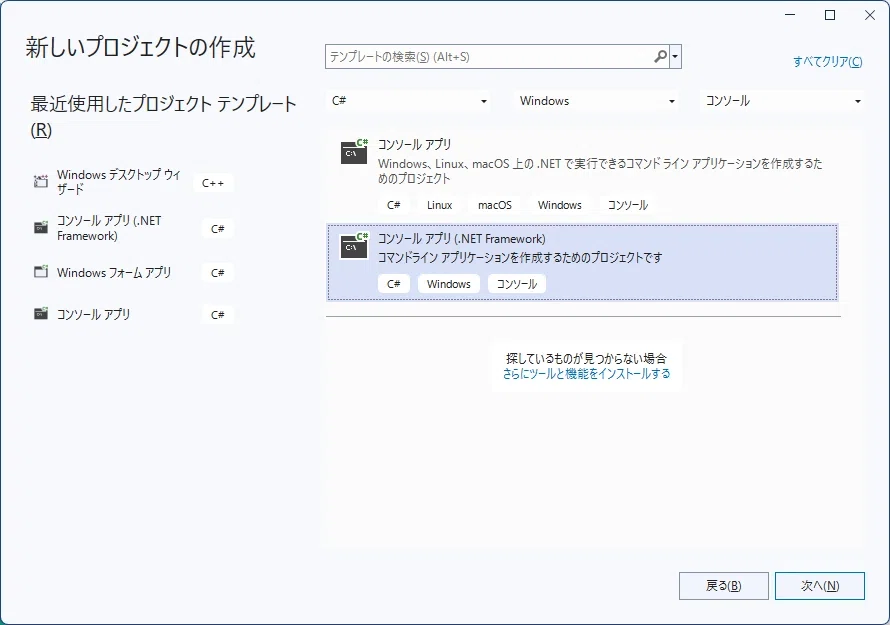
Task: Click the Linux tag on コンソール アプリ
Action: point(439,205)
